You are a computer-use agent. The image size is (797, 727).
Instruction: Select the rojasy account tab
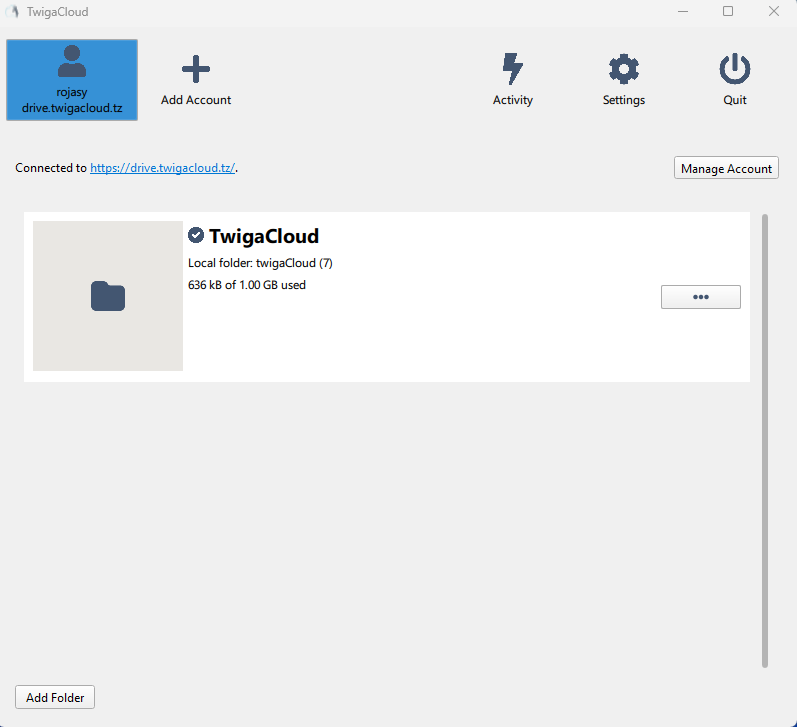point(72,80)
